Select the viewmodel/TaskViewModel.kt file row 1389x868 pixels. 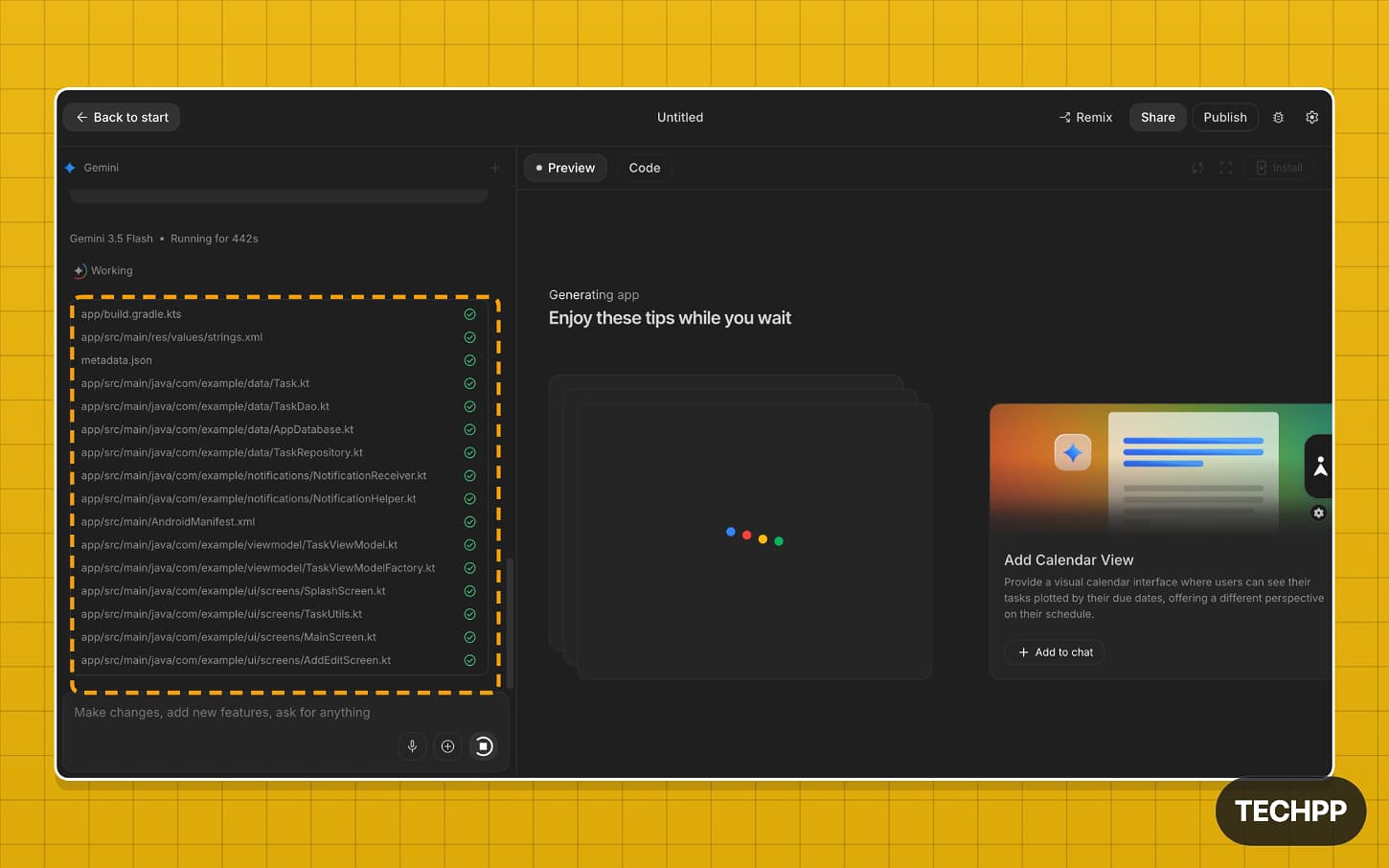278,545
